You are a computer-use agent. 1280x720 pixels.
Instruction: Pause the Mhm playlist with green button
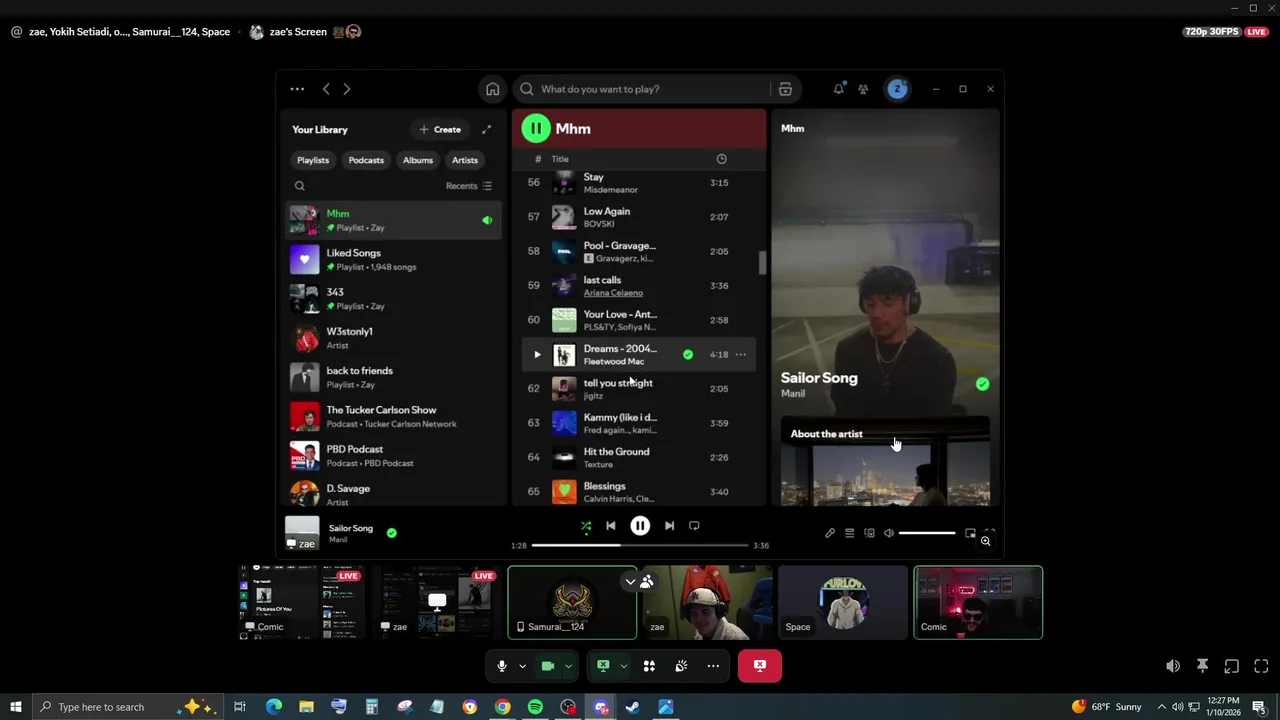tap(536, 128)
